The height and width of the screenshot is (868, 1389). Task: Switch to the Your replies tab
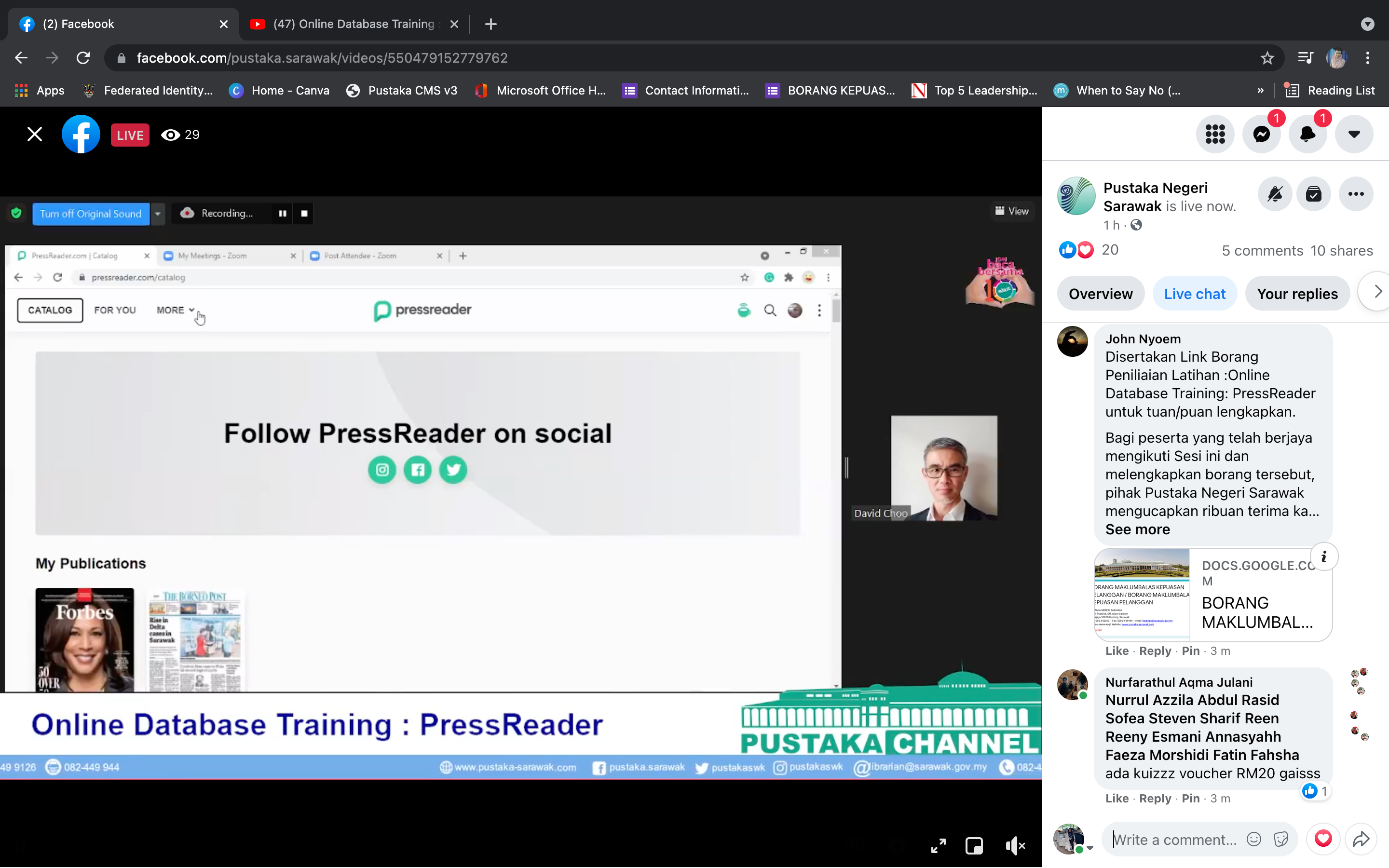coord(1297,294)
